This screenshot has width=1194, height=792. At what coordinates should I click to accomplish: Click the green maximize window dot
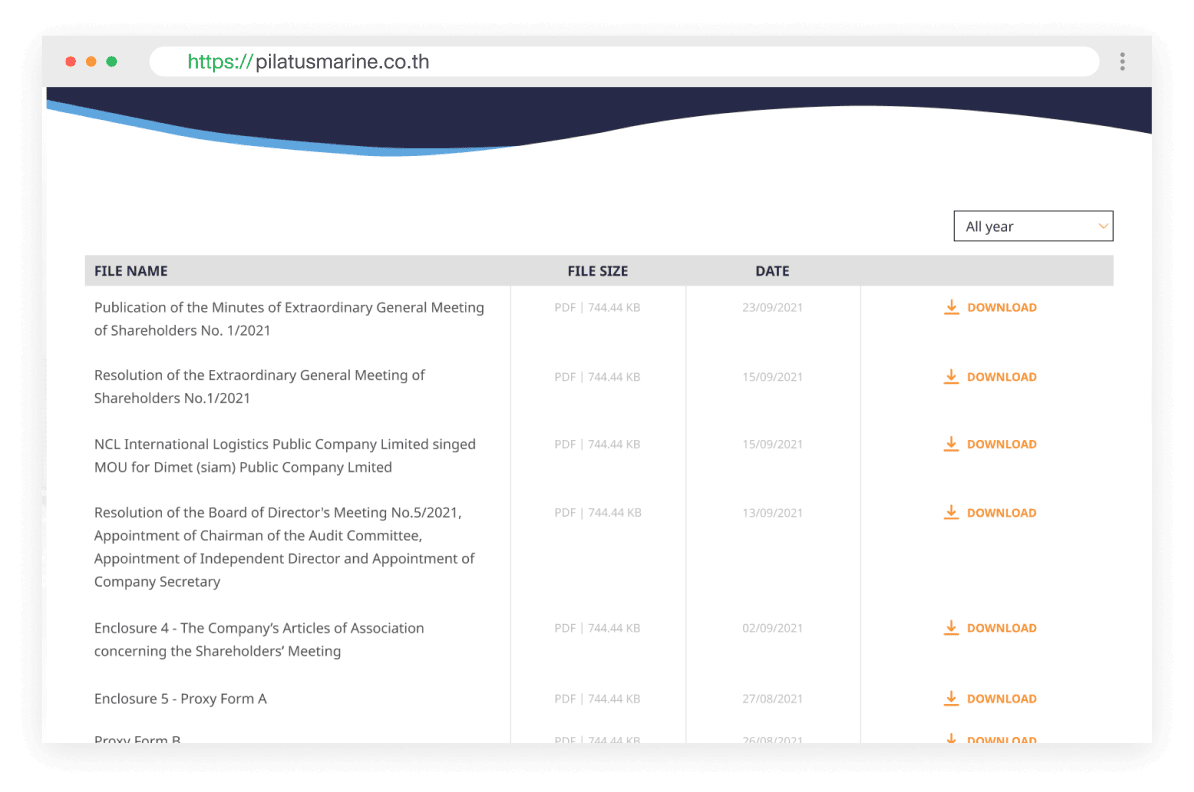pyautogui.click(x=112, y=62)
